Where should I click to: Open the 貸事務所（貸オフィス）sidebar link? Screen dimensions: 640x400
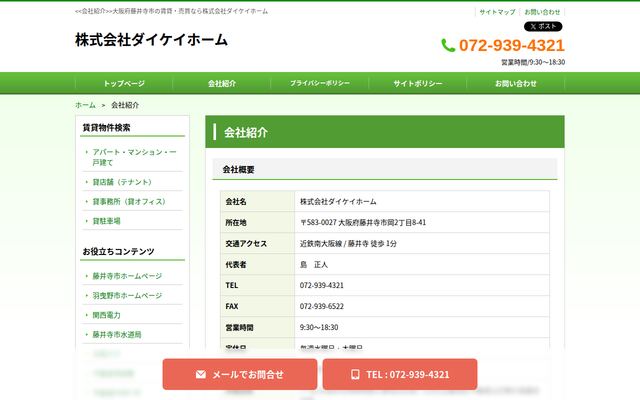[129, 202]
